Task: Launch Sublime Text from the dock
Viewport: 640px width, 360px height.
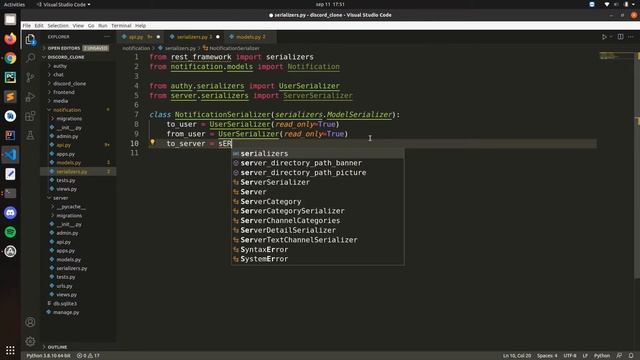Action: 10,97
